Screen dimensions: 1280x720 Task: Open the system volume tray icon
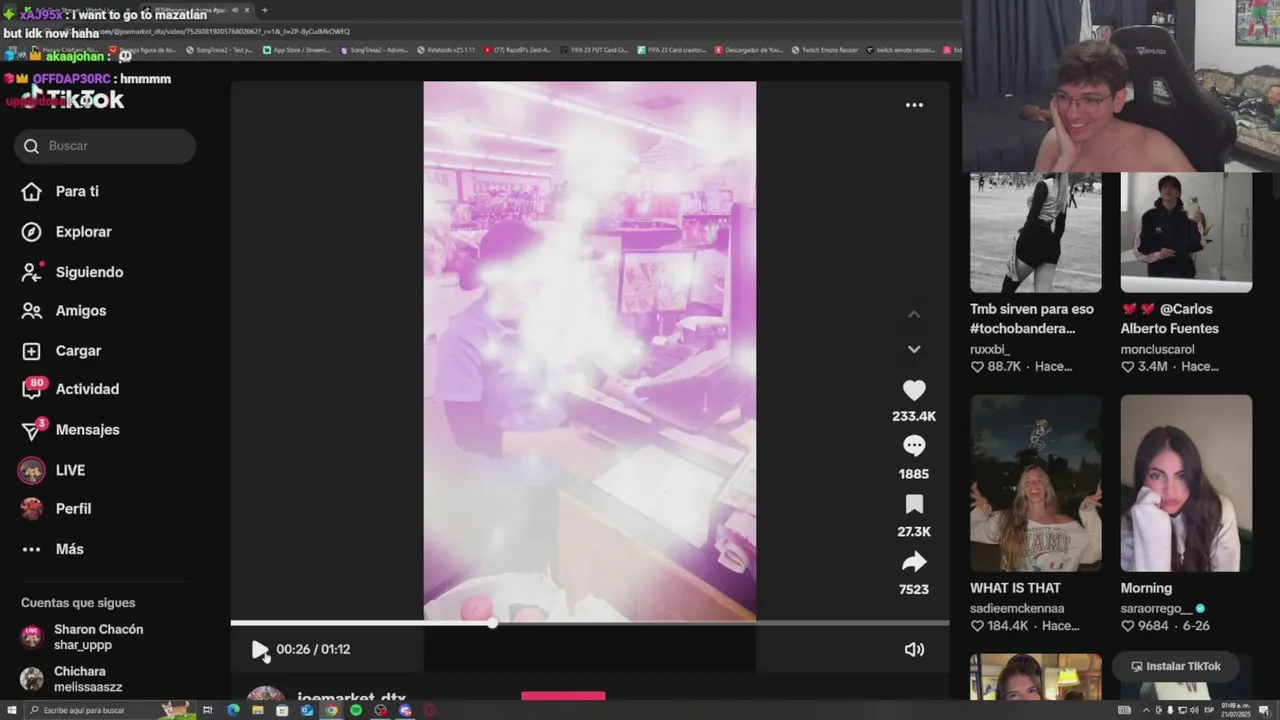click(x=1194, y=710)
